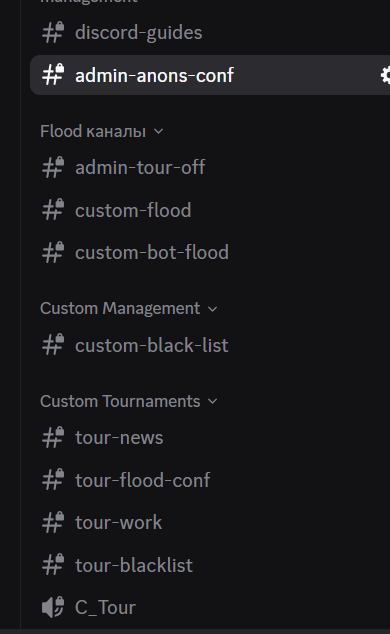Join the C_Tour voice channel

(x=210, y=607)
